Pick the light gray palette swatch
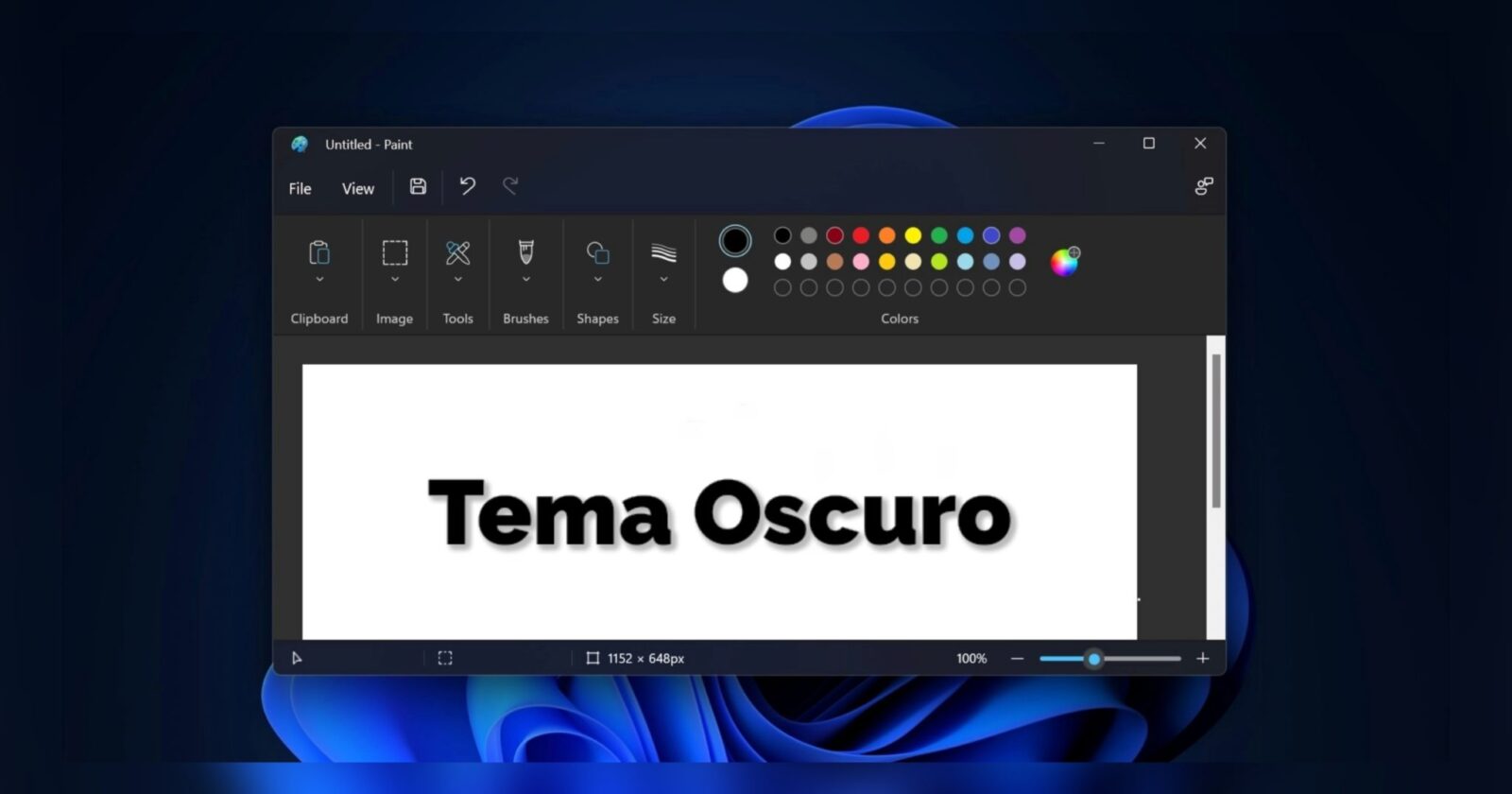The image size is (1512, 794). tap(809, 262)
